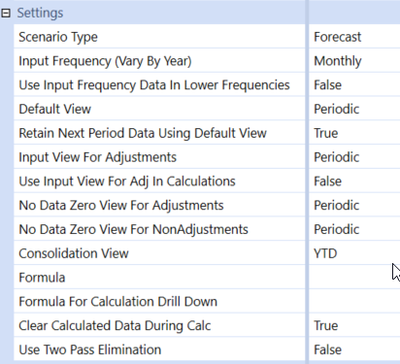
Task: Select Input View For Adjustments value
Action: coord(355,157)
